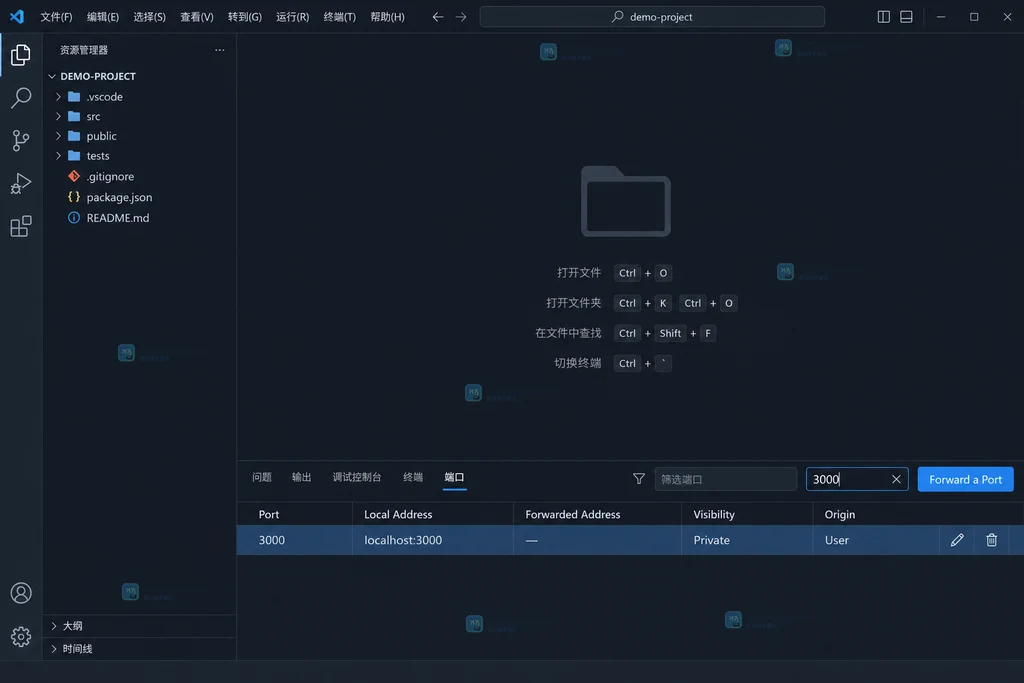
Task: Open the Extensions view
Action: point(21,227)
